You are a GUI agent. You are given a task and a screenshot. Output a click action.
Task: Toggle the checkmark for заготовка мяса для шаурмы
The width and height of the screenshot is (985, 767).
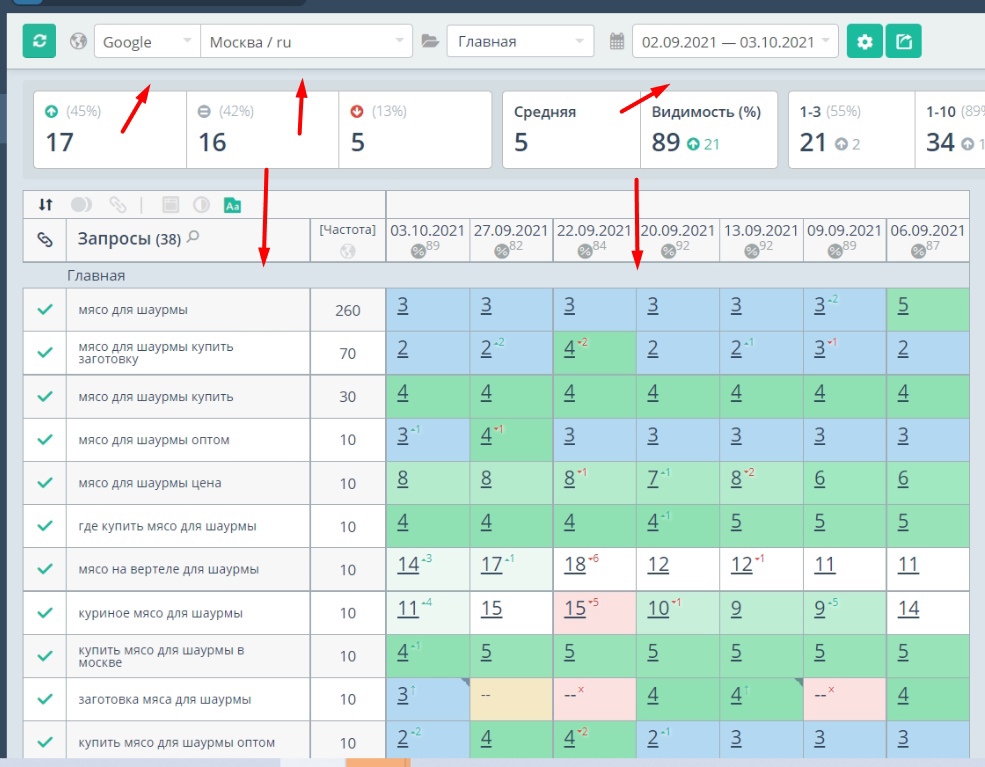pos(45,699)
